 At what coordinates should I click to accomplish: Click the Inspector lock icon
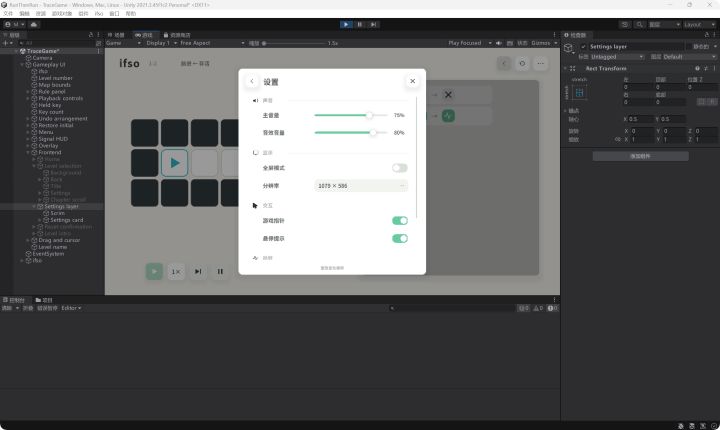click(x=707, y=35)
